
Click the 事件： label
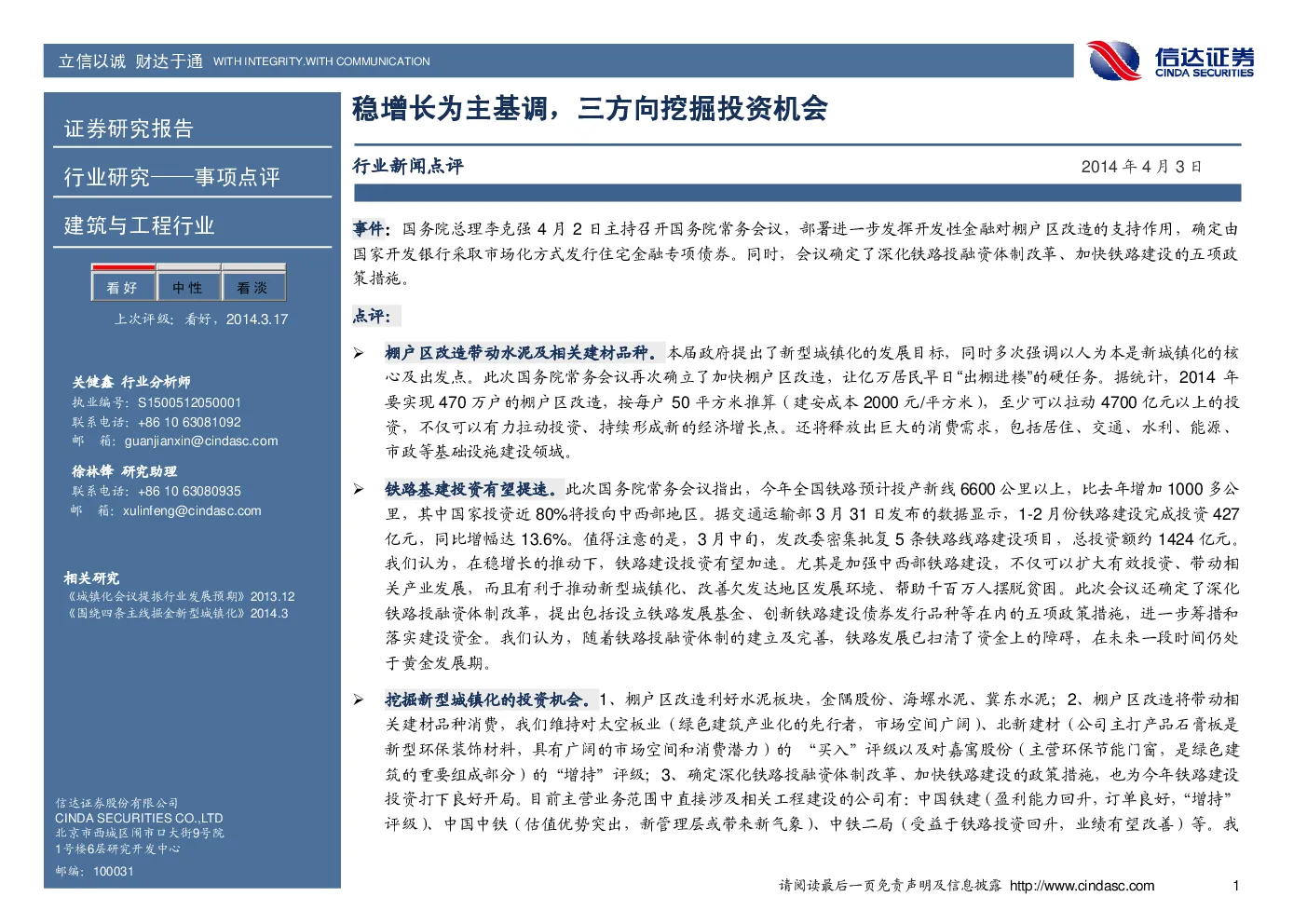pos(372,228)
